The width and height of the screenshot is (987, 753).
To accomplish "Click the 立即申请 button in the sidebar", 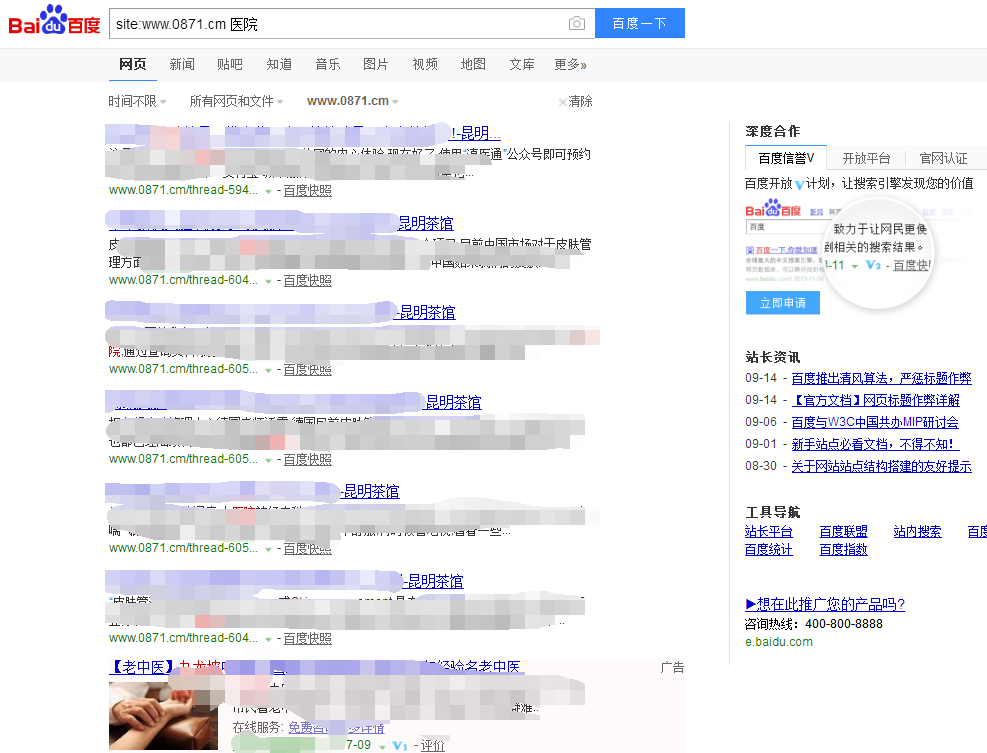I will click(782, 302).
